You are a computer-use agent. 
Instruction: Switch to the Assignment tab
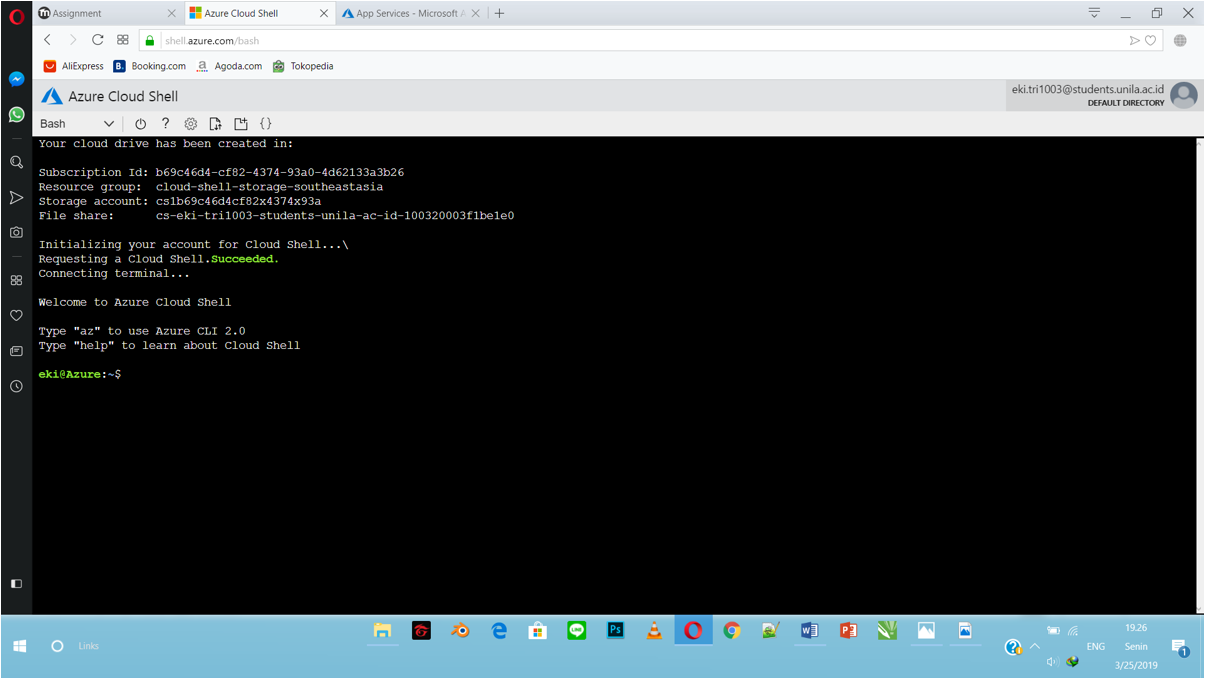tap(95, 14)
